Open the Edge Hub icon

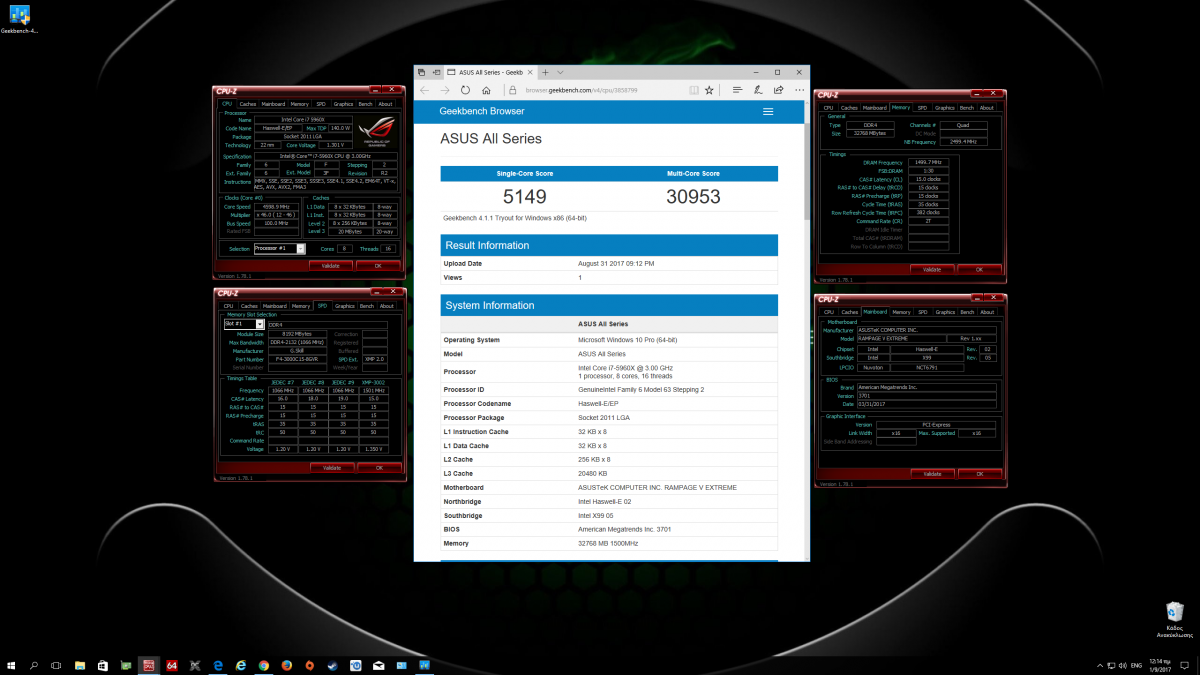tap(737, 89)
